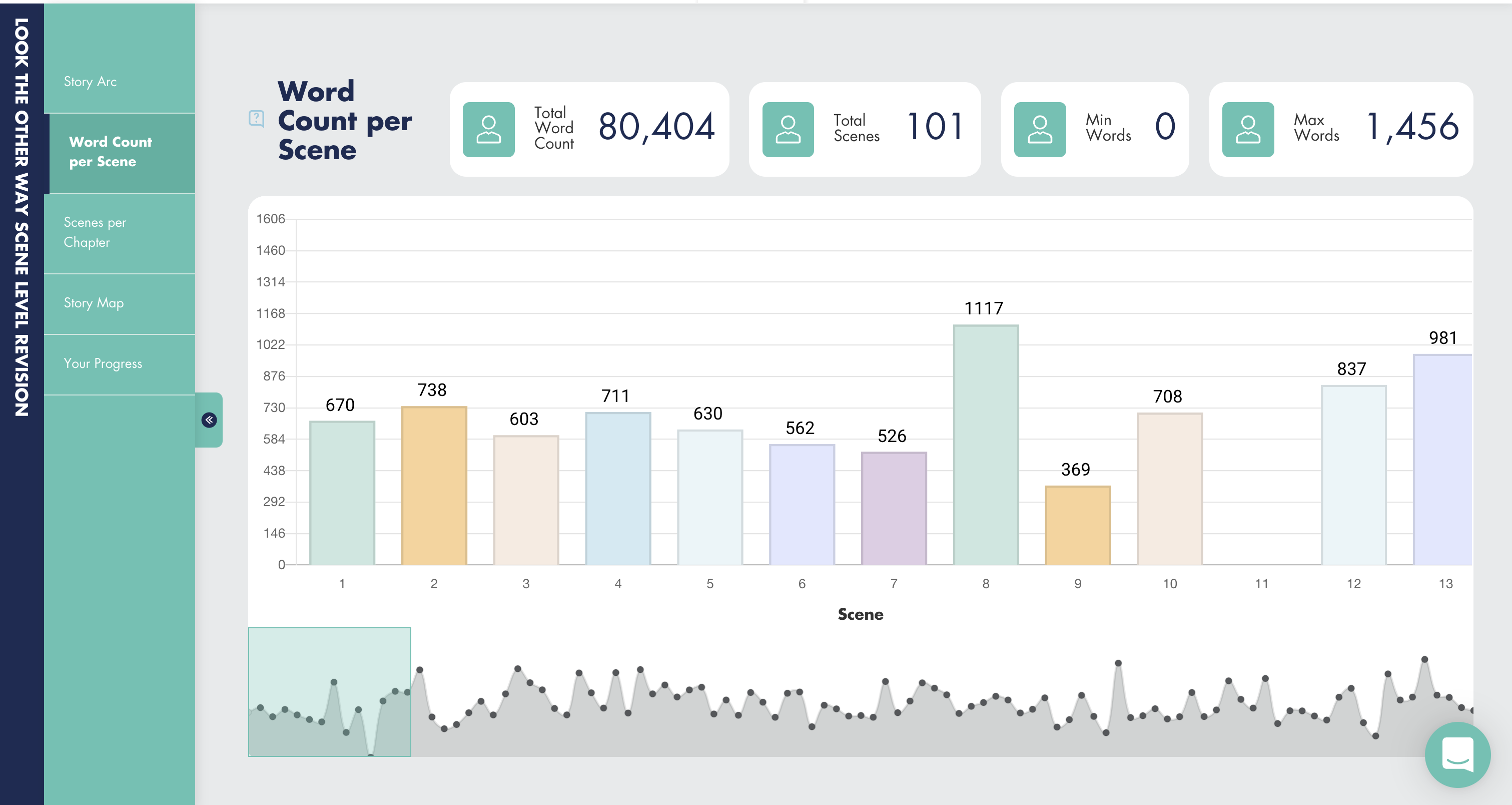Click the Min Words value 0
The image size is (1512, 805).
[1165, 126]
